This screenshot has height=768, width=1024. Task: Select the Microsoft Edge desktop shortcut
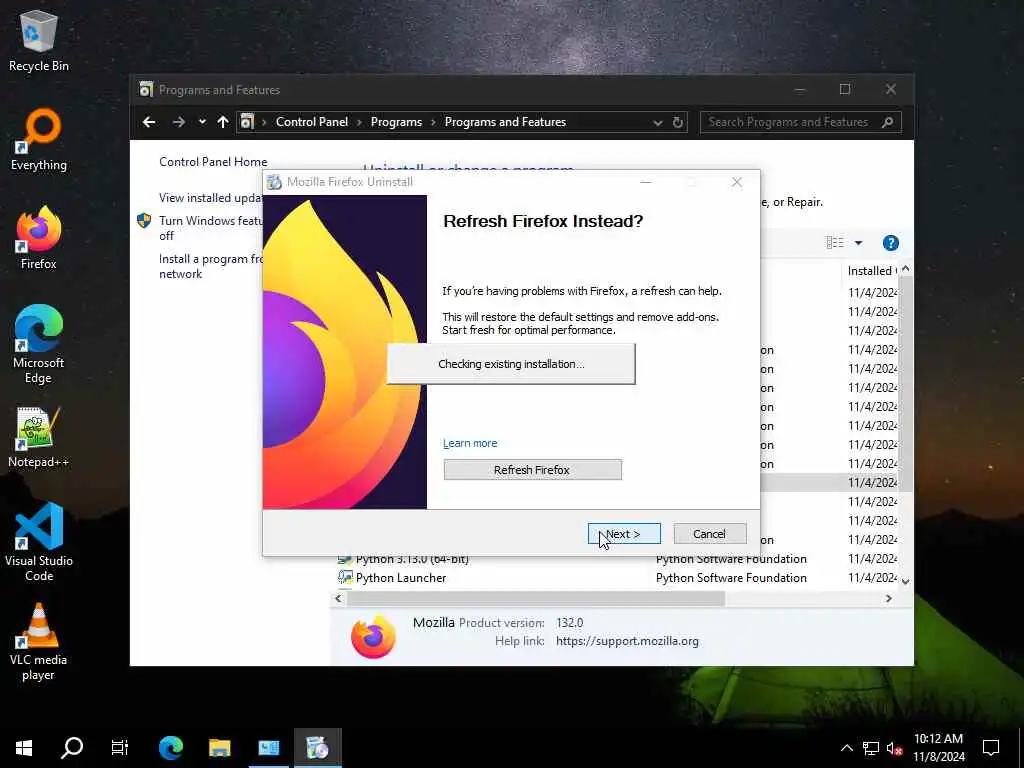coord(39,344)
